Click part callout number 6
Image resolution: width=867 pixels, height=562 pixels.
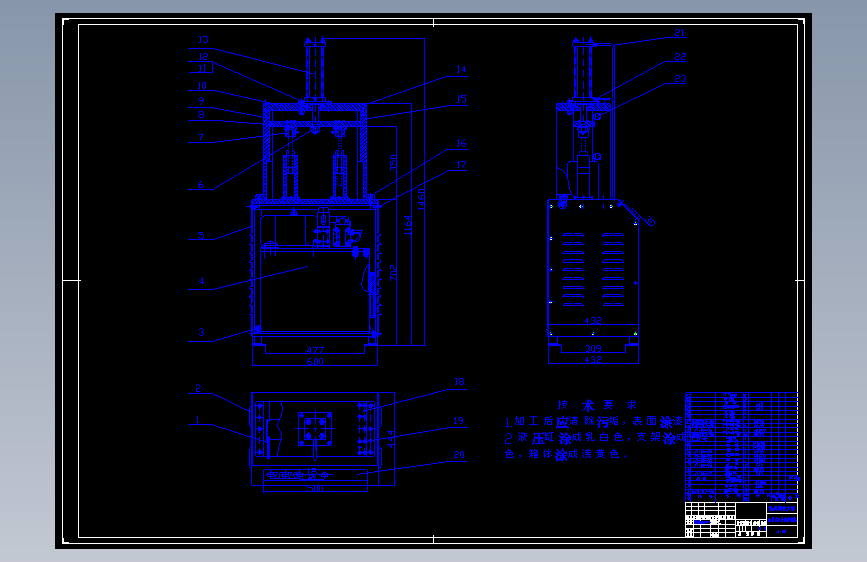[201, 185]
